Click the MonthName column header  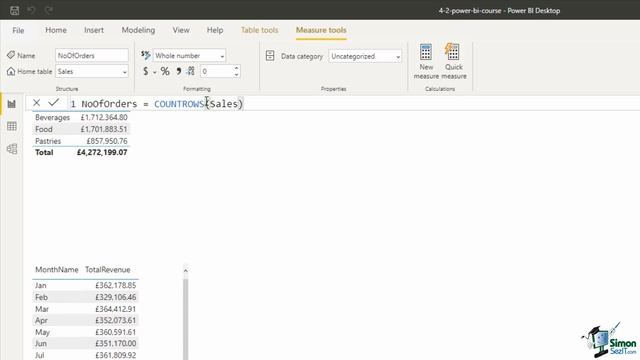(x=57, y=270)
